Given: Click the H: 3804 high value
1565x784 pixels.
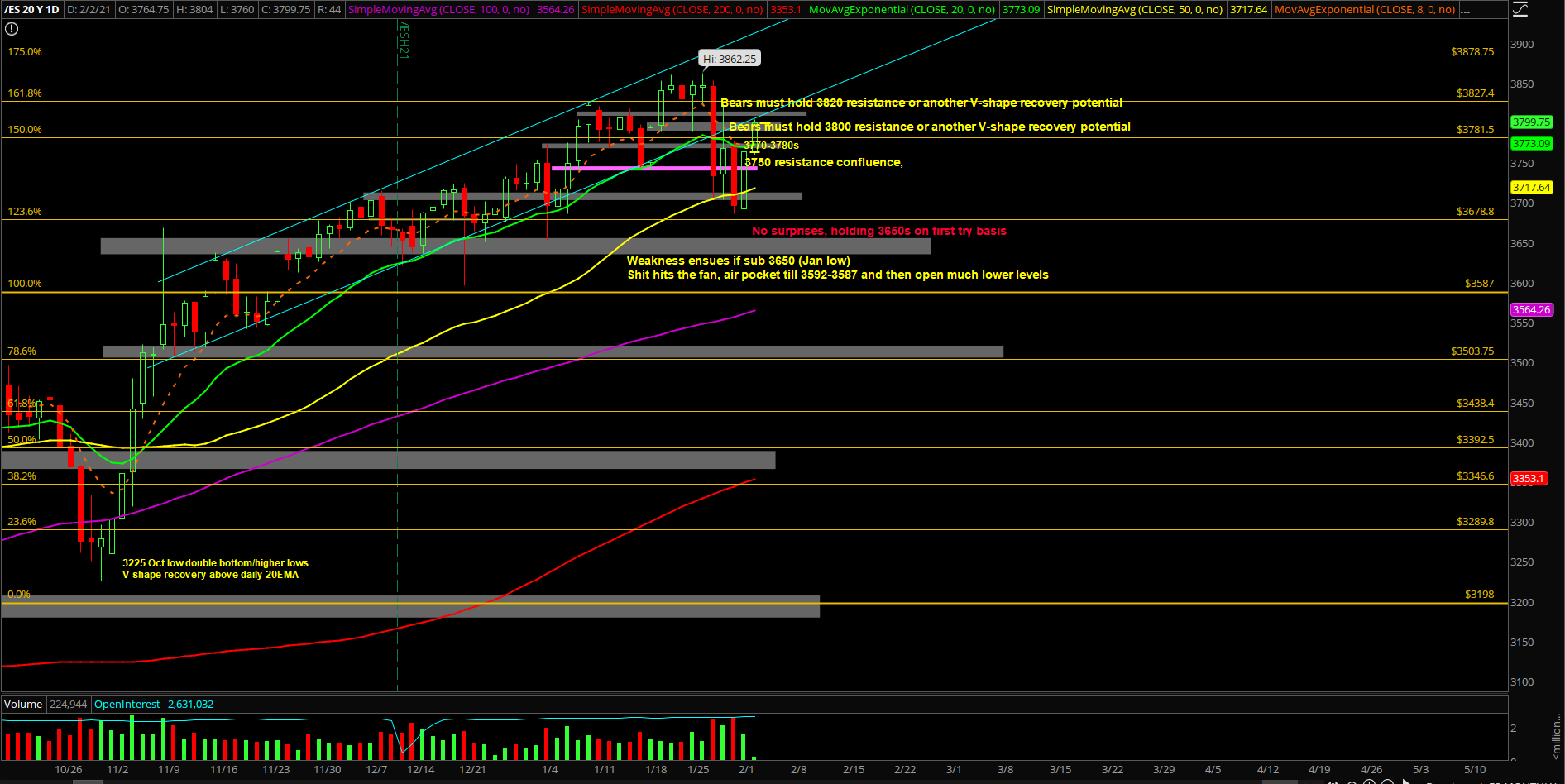Looking at the screenshot, I should tap(194, 10).
